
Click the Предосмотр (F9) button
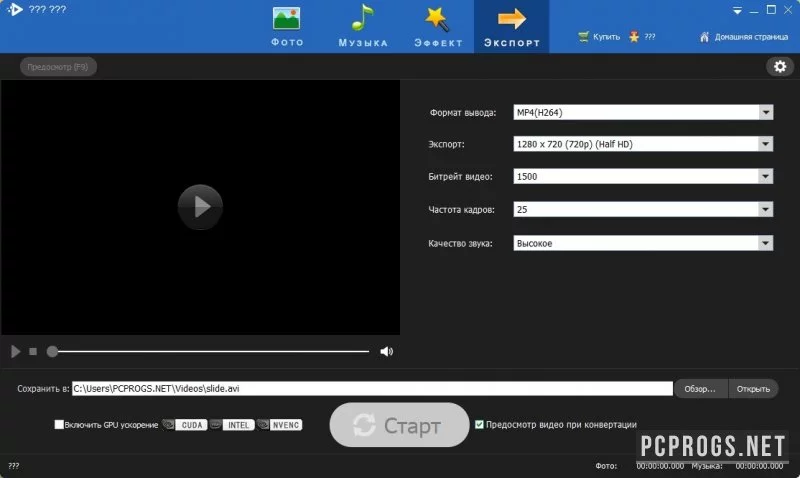58,67
